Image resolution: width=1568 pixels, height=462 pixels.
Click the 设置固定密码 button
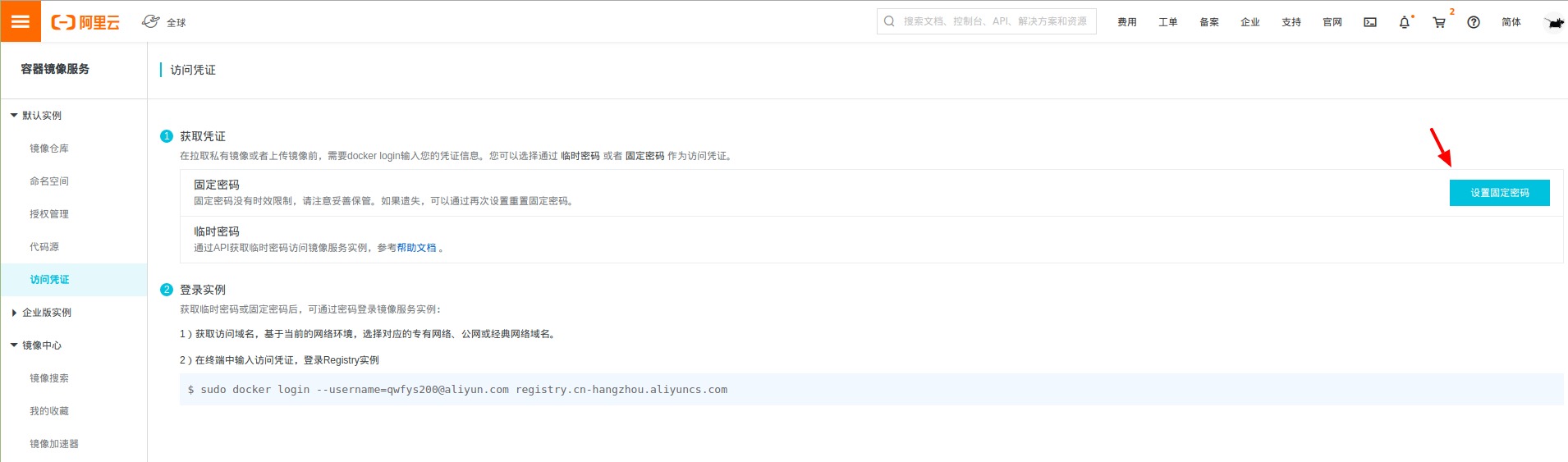click(1499, 193)
